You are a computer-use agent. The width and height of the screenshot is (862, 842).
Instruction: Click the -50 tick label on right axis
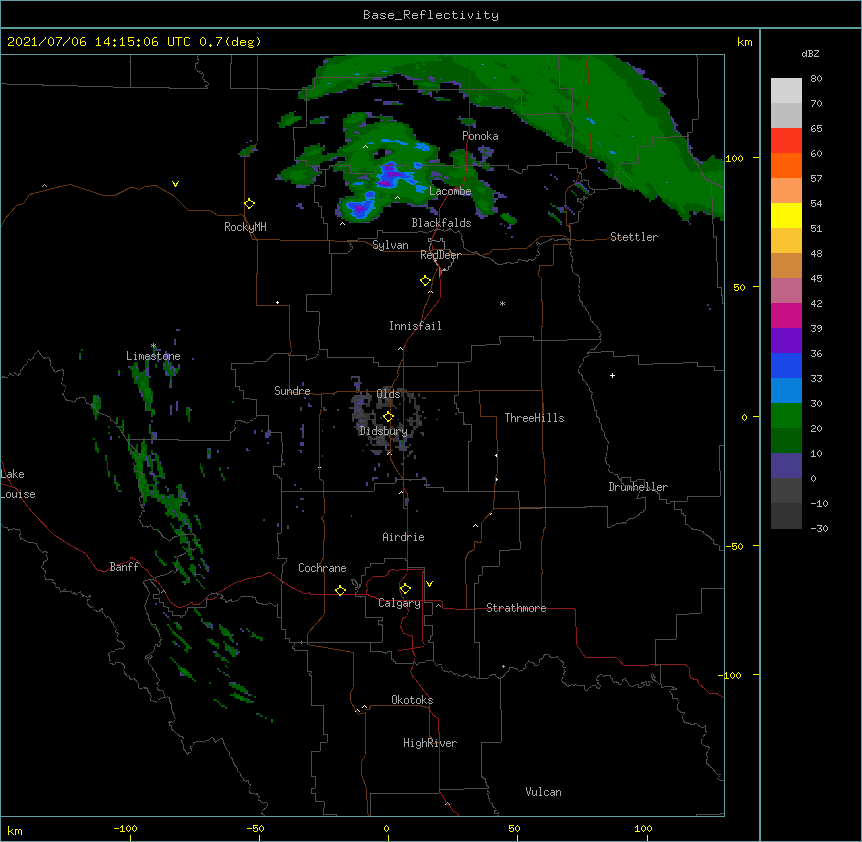[734, 546]
